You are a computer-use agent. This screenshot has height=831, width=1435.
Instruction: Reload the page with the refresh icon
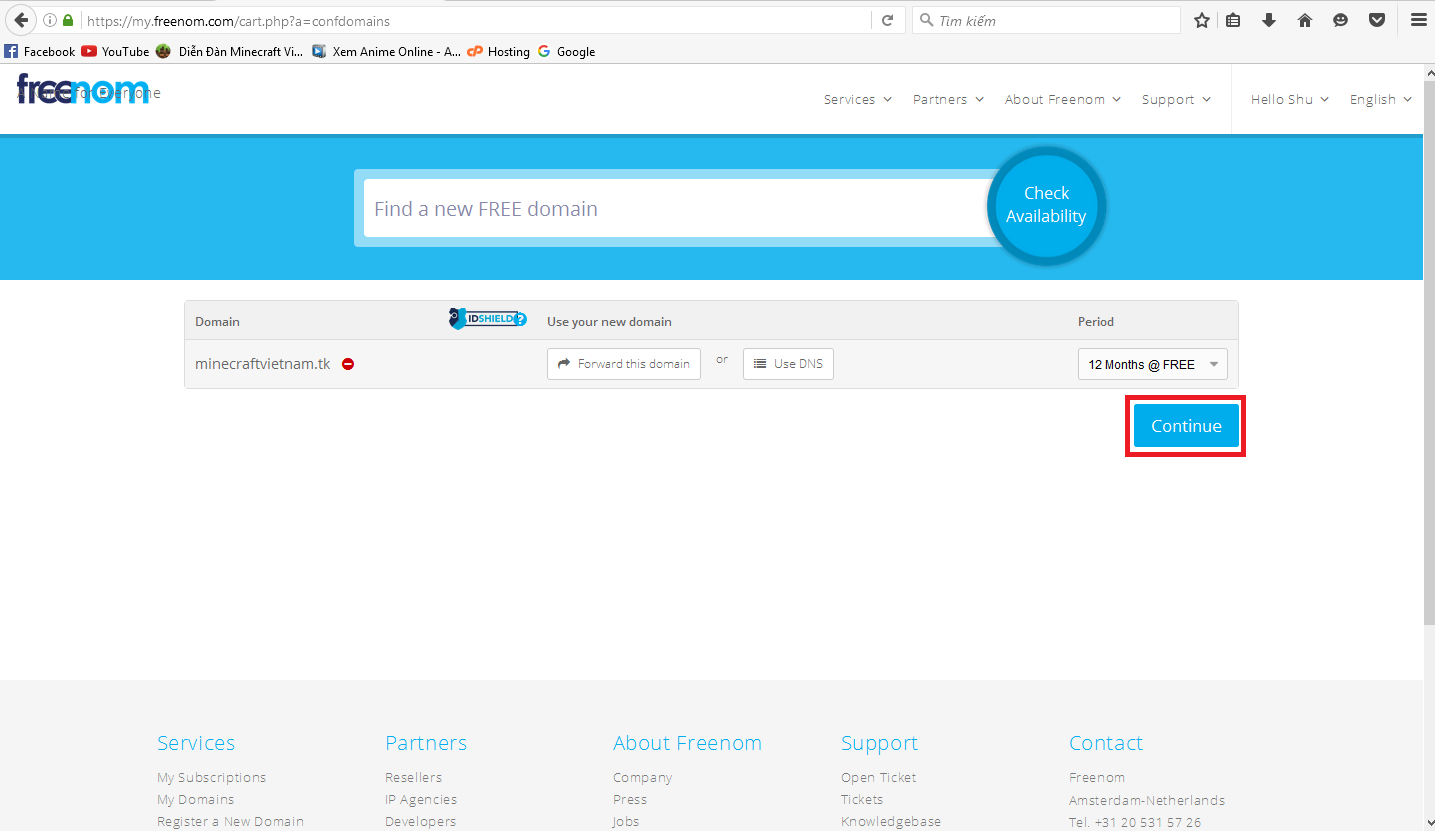pyautogui.click(x=887, y=20)
